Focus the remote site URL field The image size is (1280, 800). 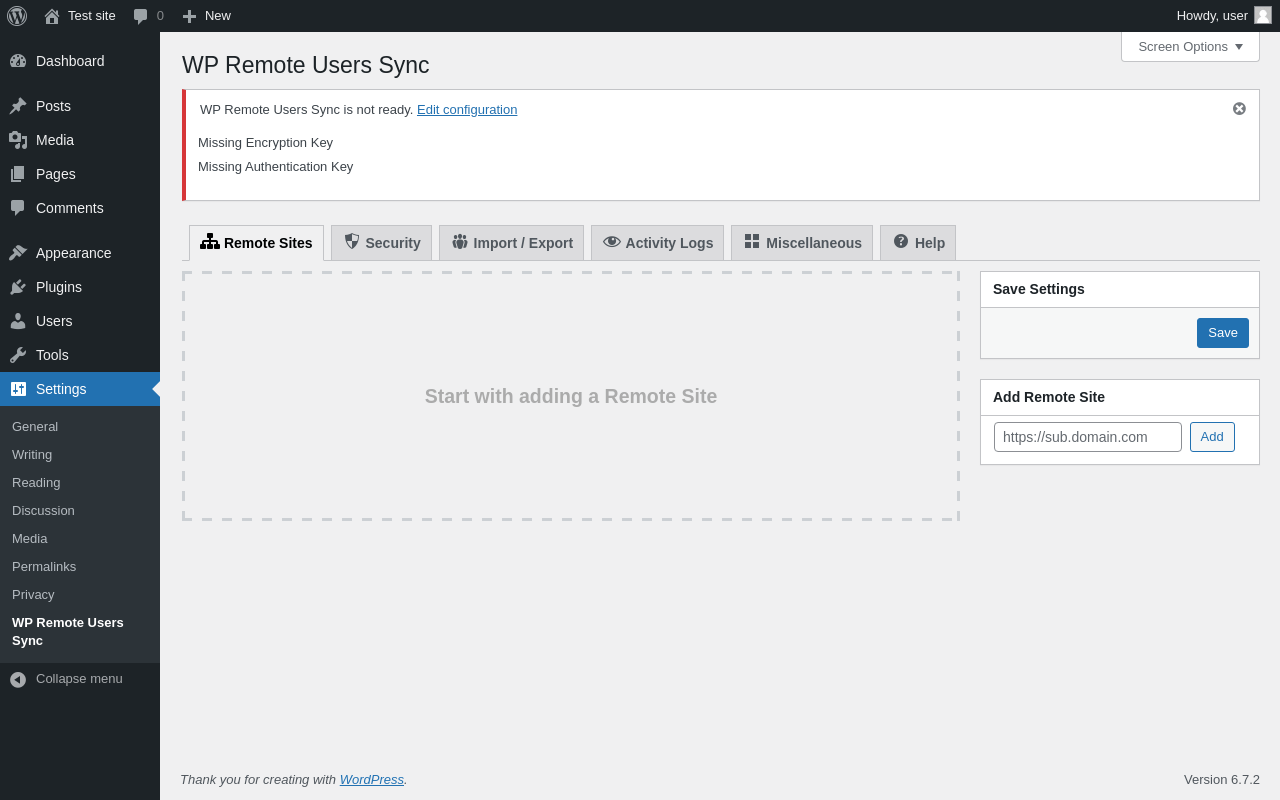pyautogui.click(x=1087, y=437)
